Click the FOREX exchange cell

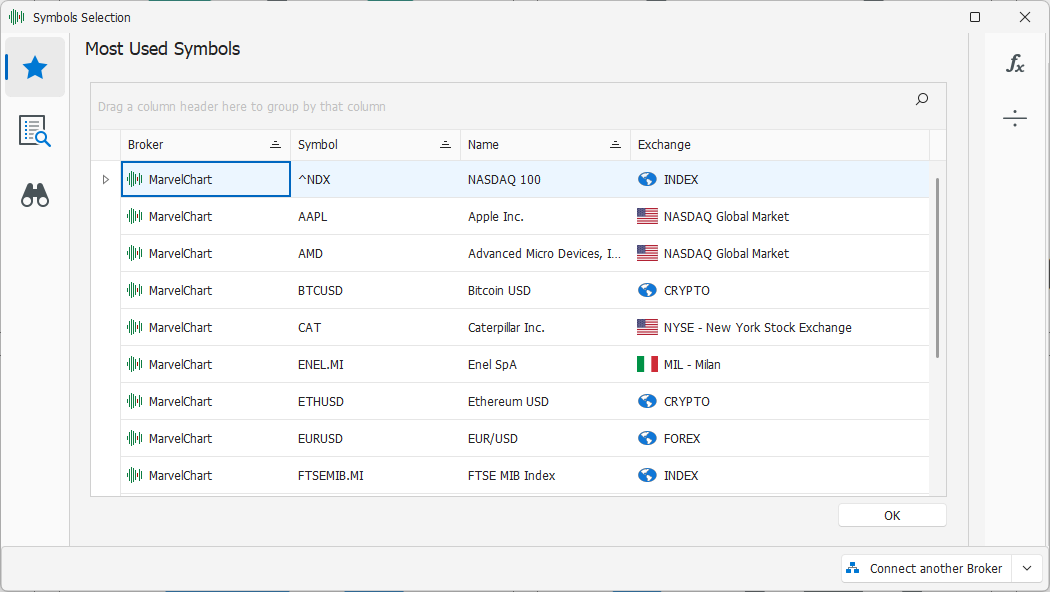(x=780, y=439)
